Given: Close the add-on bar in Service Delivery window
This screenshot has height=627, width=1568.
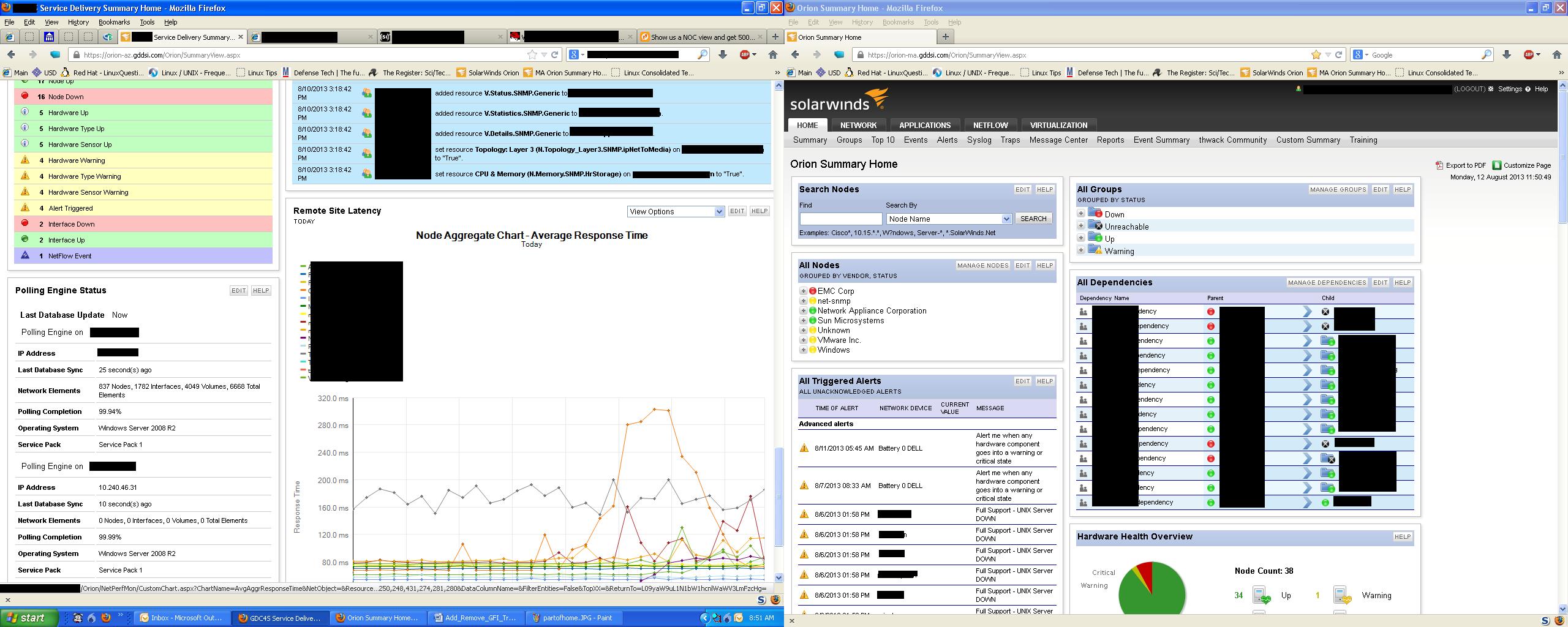Looking at the screenshot, I should pyautogui.click(x=7, y=600).
